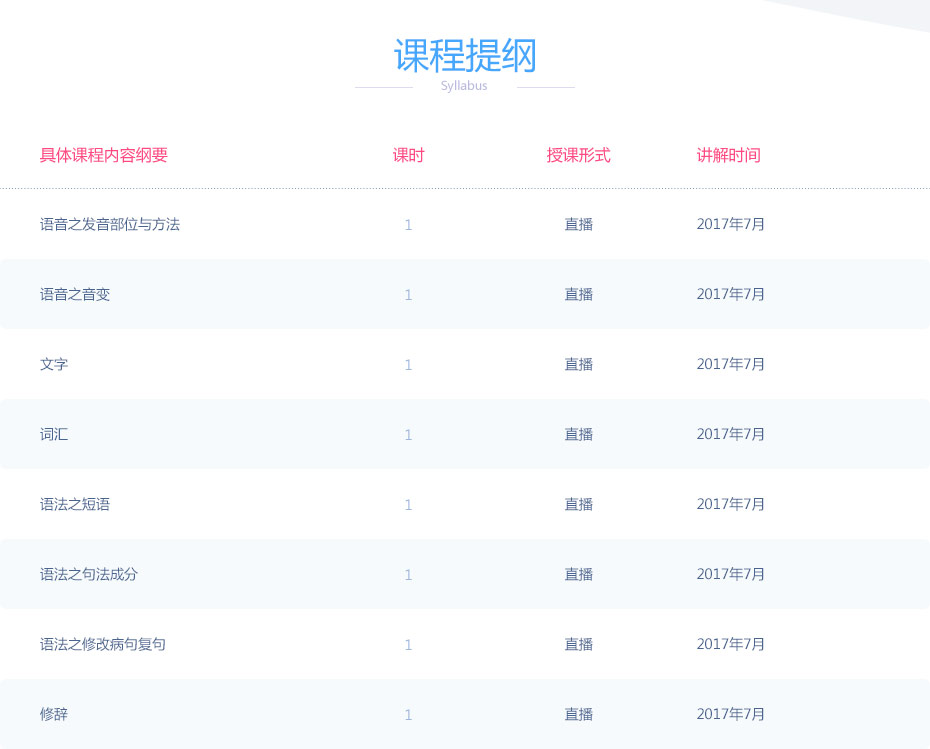The image size is (930, 749).
Task: Click 直播 in the 修辞 row
Action: pos(579,714)
